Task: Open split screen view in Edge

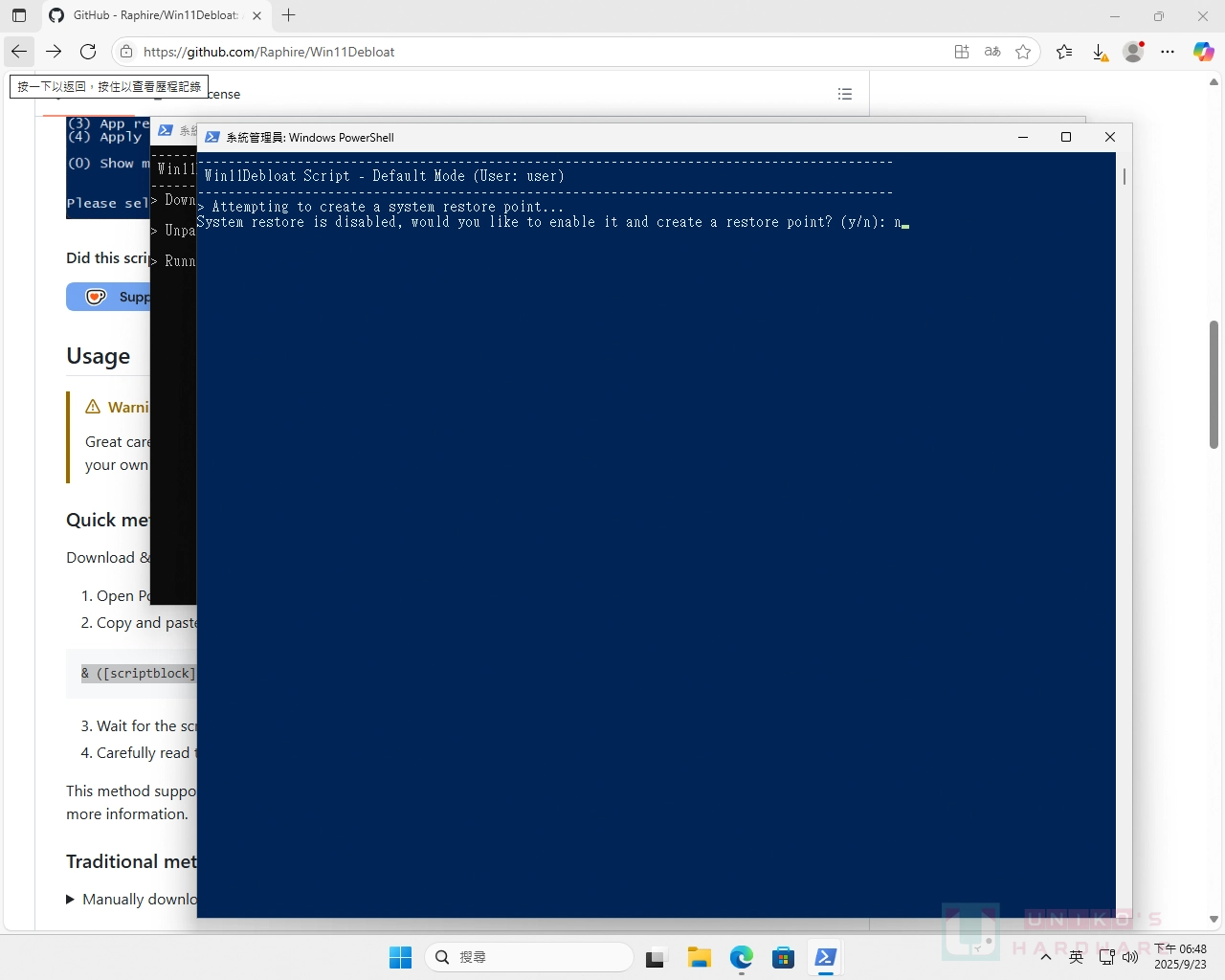Action: click(x=962, y=52)
